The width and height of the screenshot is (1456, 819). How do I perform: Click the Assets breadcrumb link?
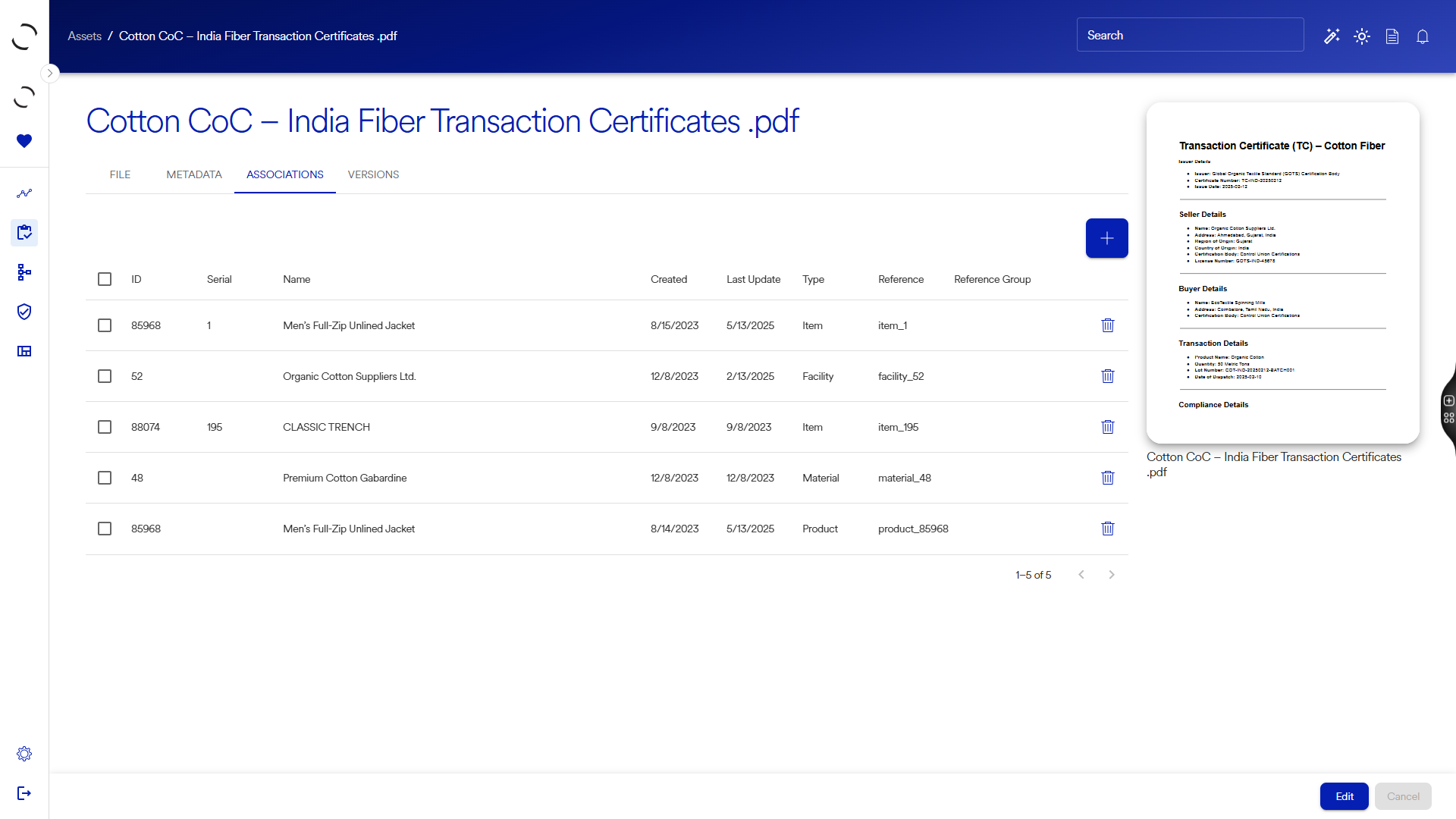point(84,36)
